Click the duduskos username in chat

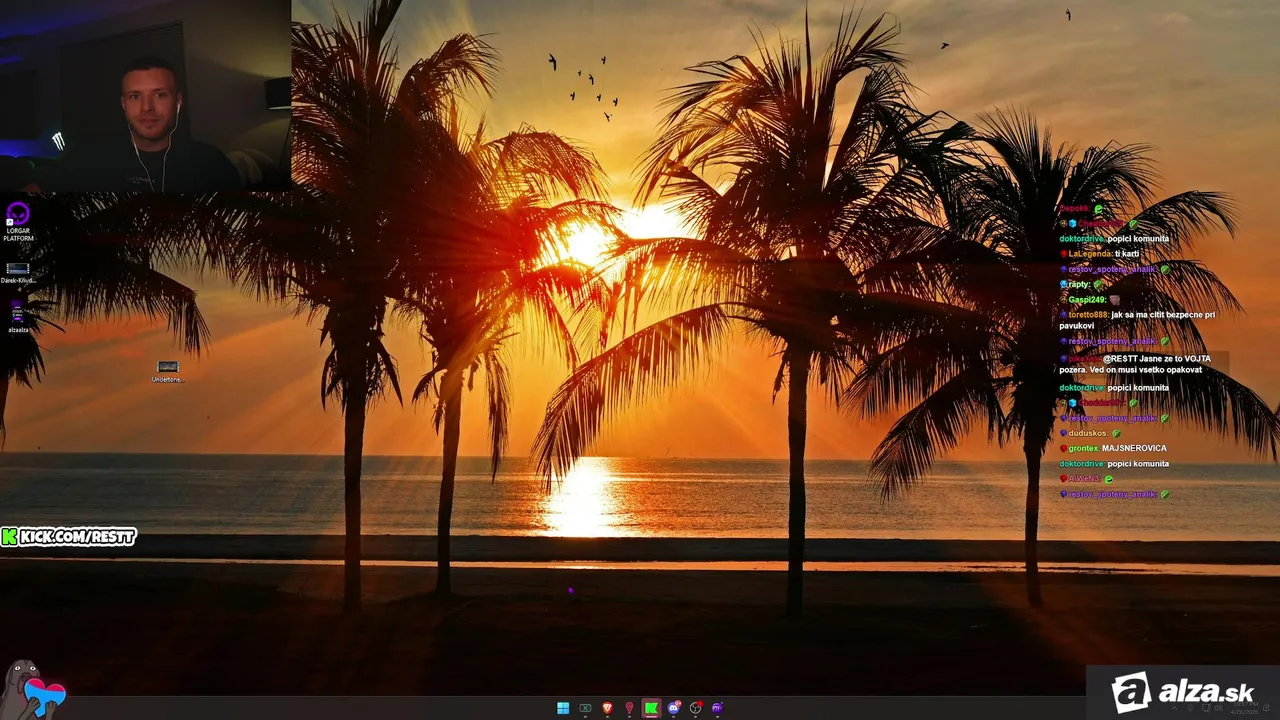click(x=1088, y=433)
